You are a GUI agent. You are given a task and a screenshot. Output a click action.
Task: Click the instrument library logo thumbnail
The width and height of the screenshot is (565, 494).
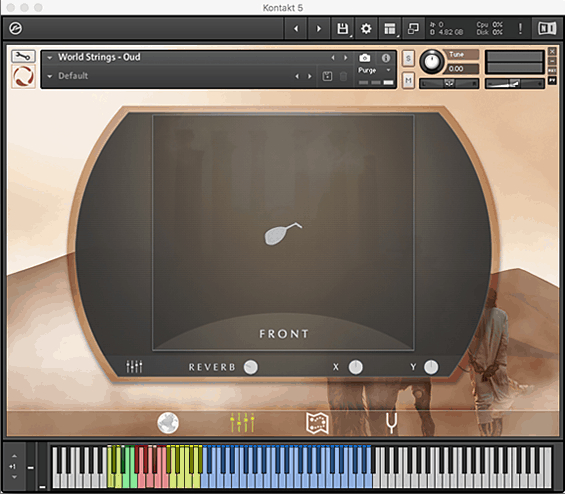(x=23, y=76)
